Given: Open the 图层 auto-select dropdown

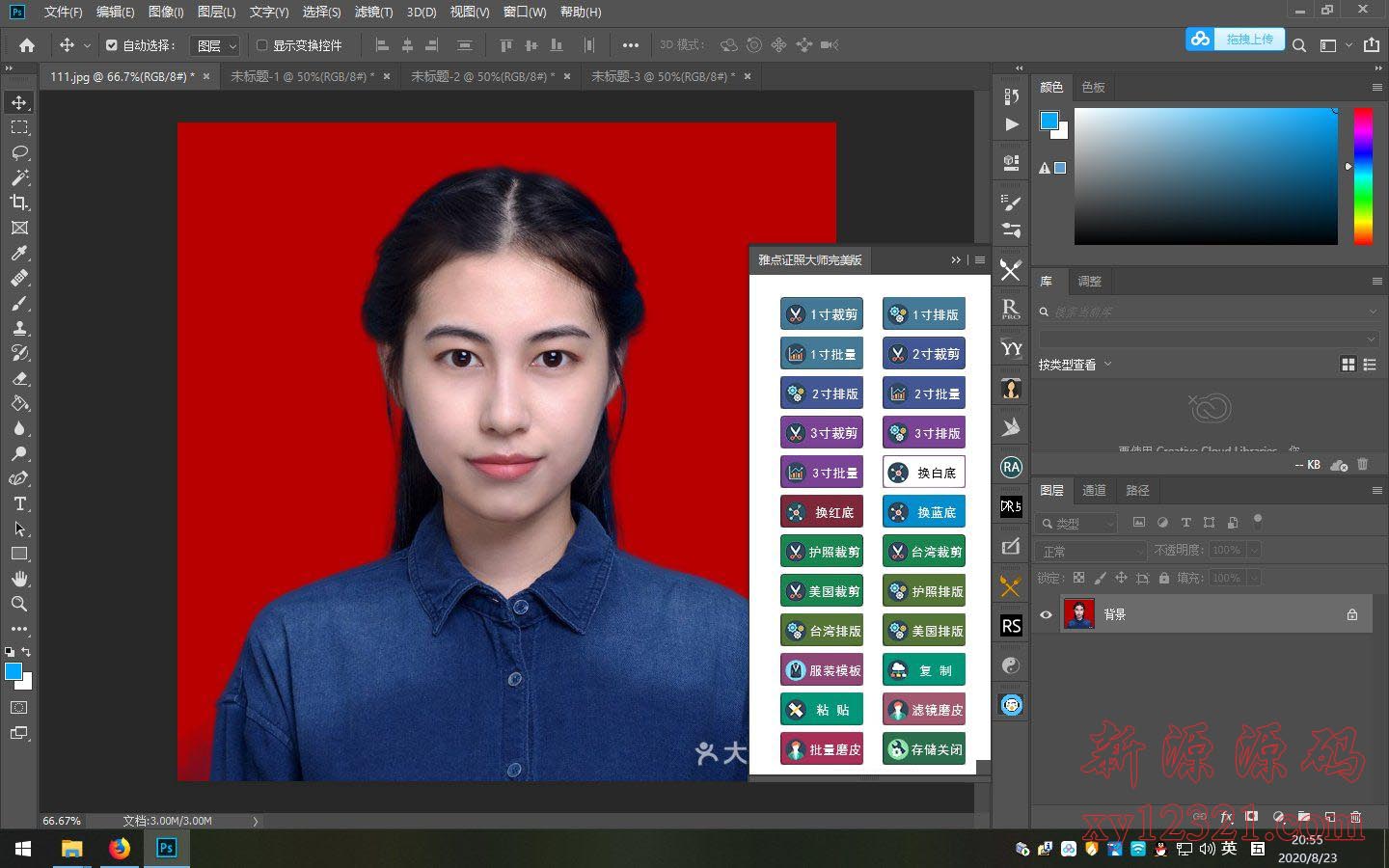Looking at the screenshot, I should coord(214,45).
